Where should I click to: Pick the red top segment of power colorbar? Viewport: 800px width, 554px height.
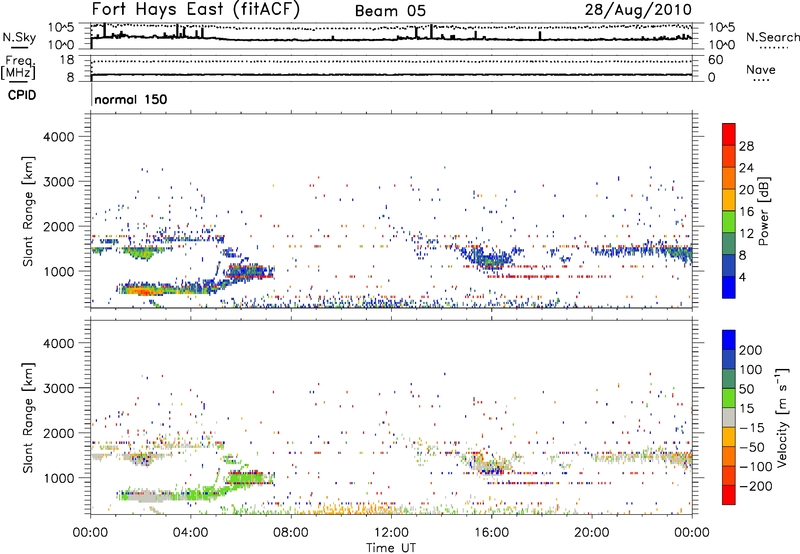(729, 134)
